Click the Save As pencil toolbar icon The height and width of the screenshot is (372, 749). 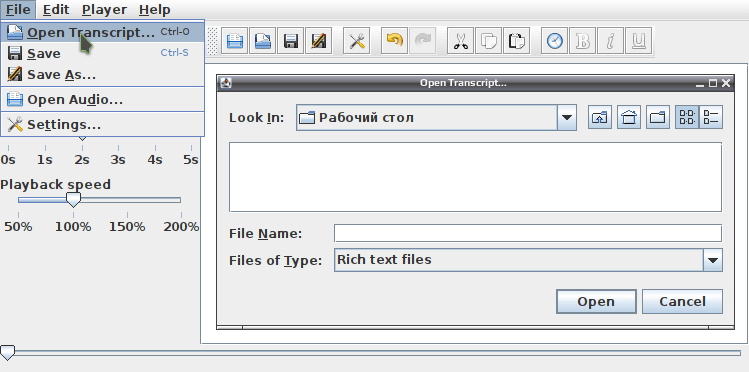tap(319, 41)
